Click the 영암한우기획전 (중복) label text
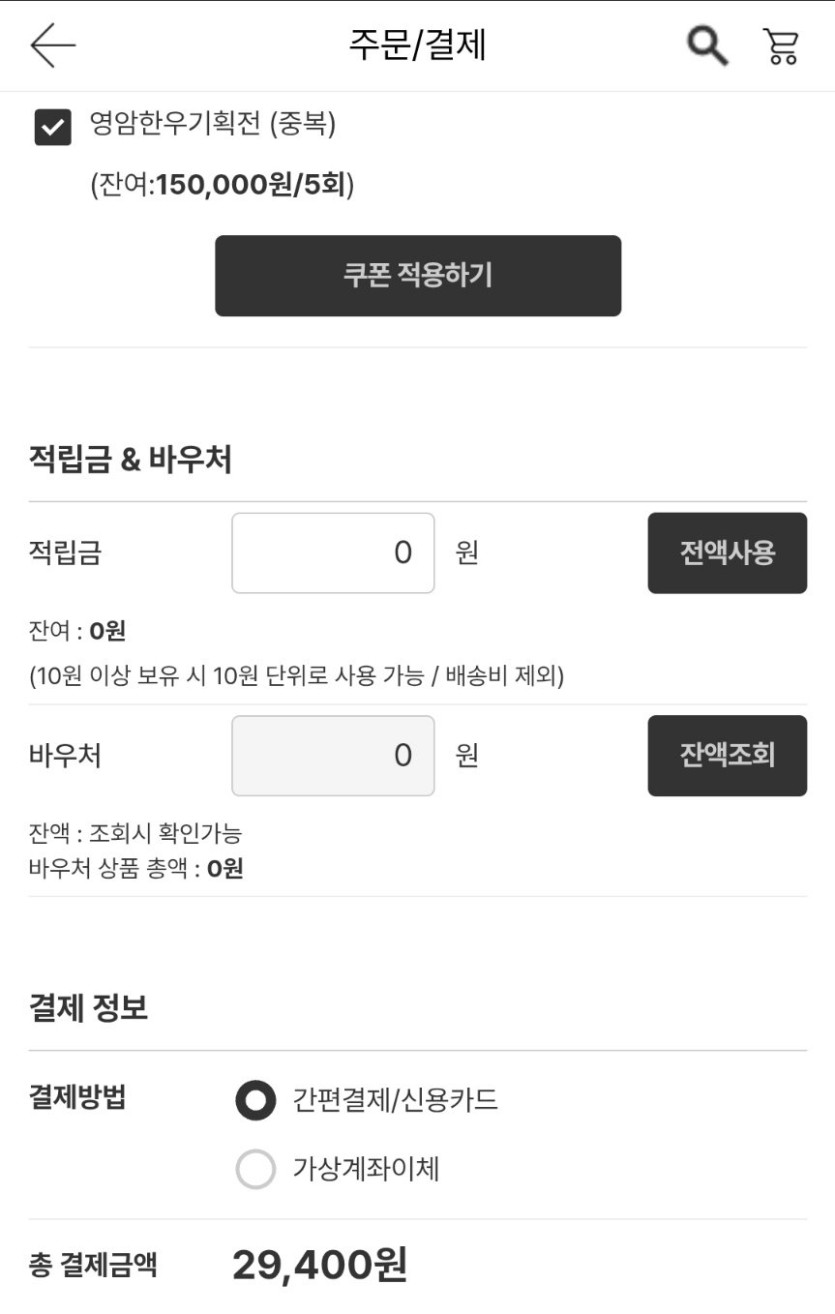This screenshot has height=1314, width=835. [213, 124]
